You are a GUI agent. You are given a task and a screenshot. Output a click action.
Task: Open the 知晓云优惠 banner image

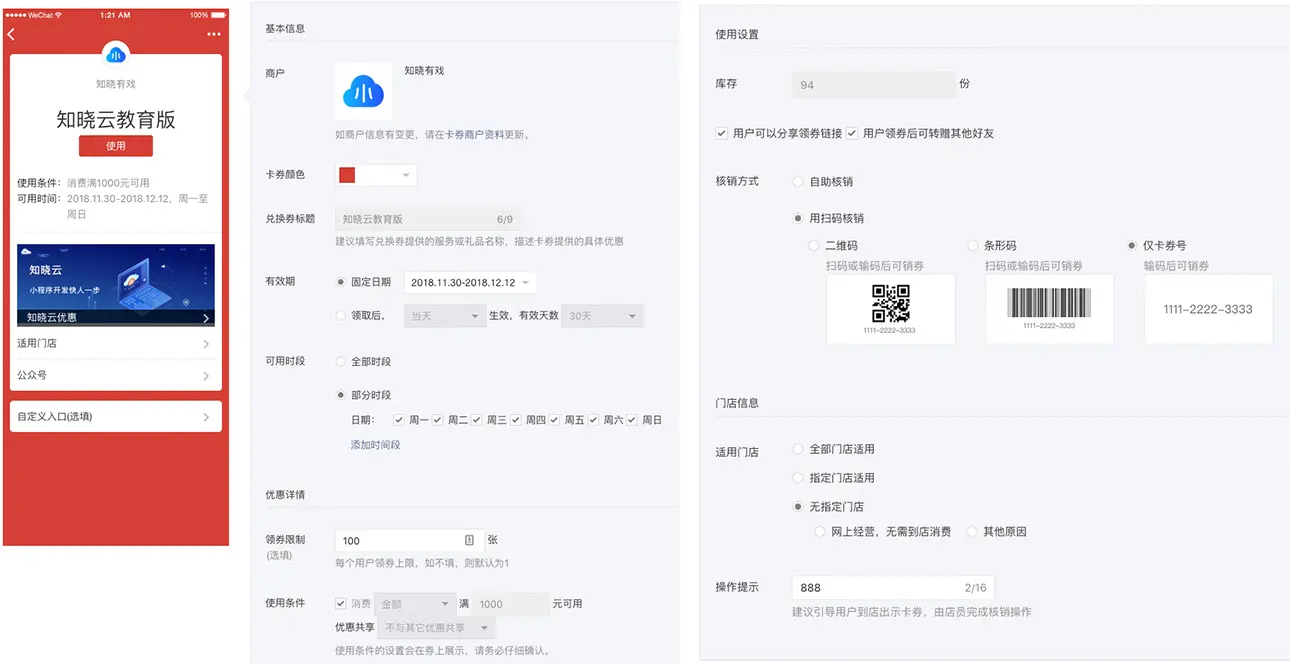pos(116,285)
